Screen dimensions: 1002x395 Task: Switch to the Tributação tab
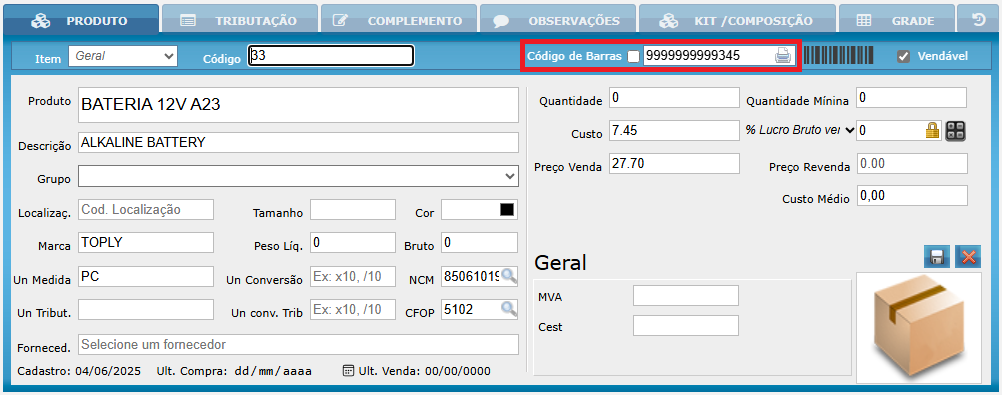pos(240,20)
